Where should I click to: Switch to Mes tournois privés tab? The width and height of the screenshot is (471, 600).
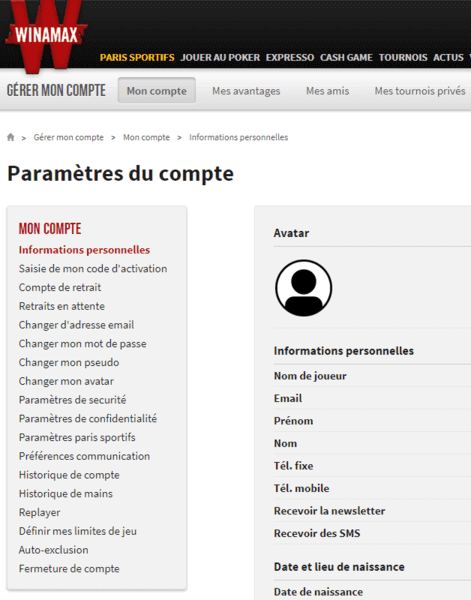click(420, 91)
